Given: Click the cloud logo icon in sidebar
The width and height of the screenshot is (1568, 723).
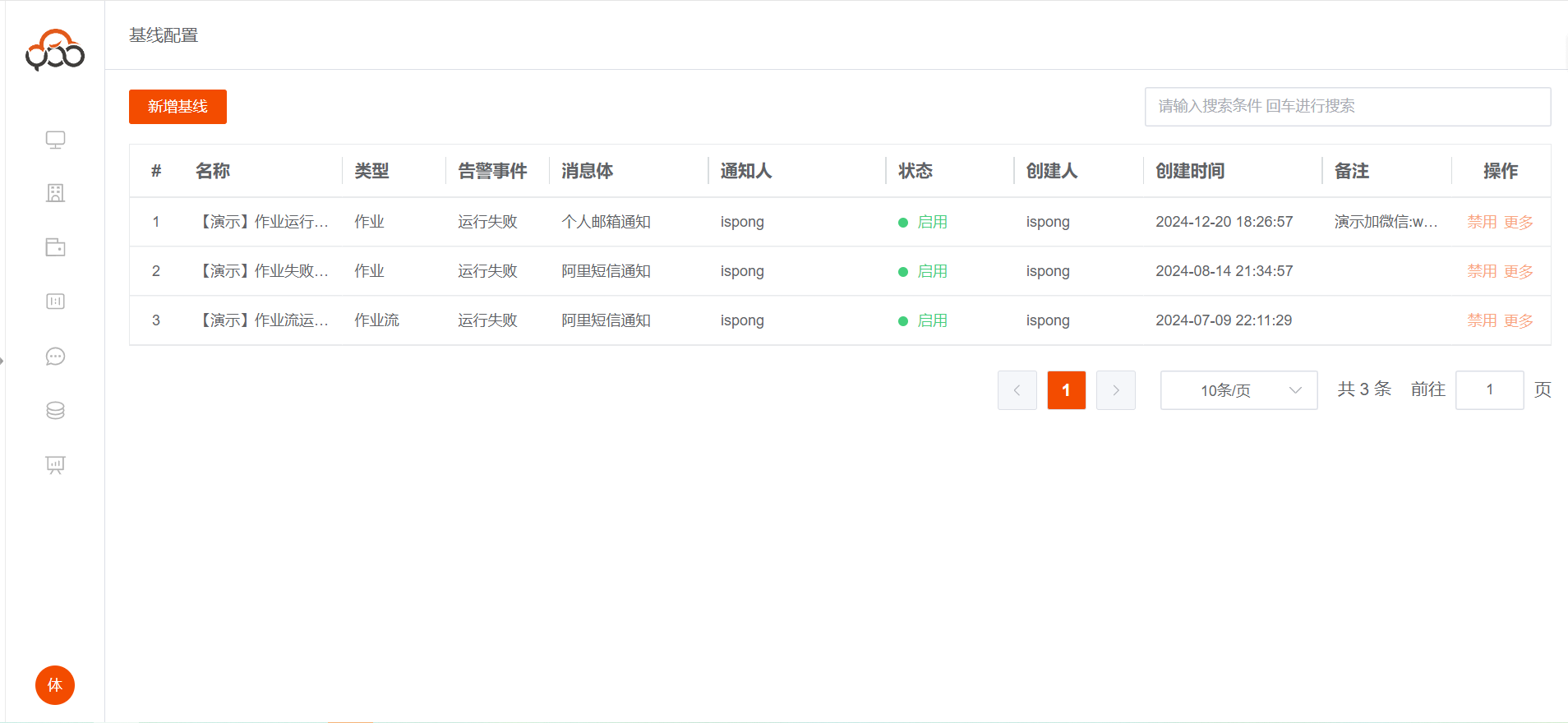Looking at the screenshot, I should [55, 51].
